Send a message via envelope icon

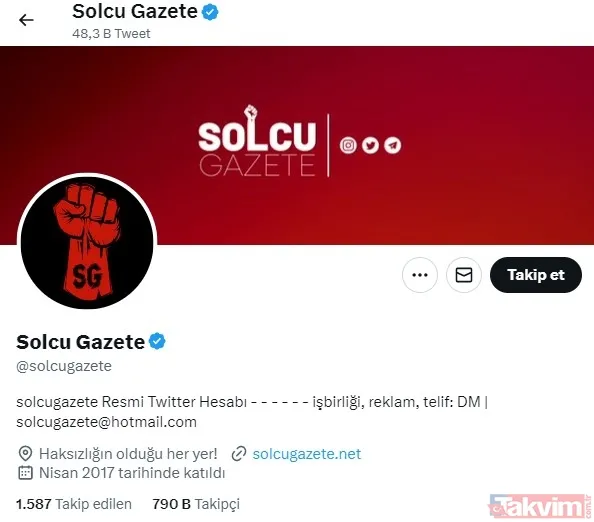click(x=464, y=275)
